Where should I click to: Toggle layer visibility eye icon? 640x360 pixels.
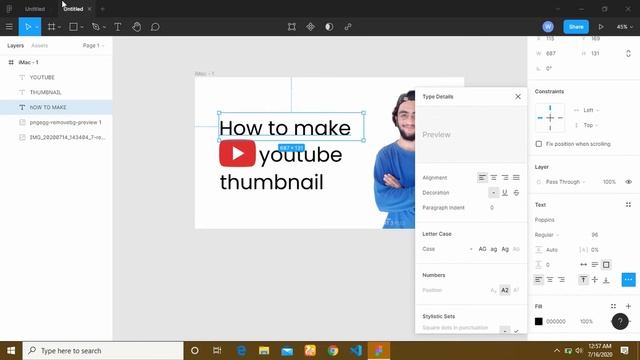pyautogui.click(x=629, y=182)
